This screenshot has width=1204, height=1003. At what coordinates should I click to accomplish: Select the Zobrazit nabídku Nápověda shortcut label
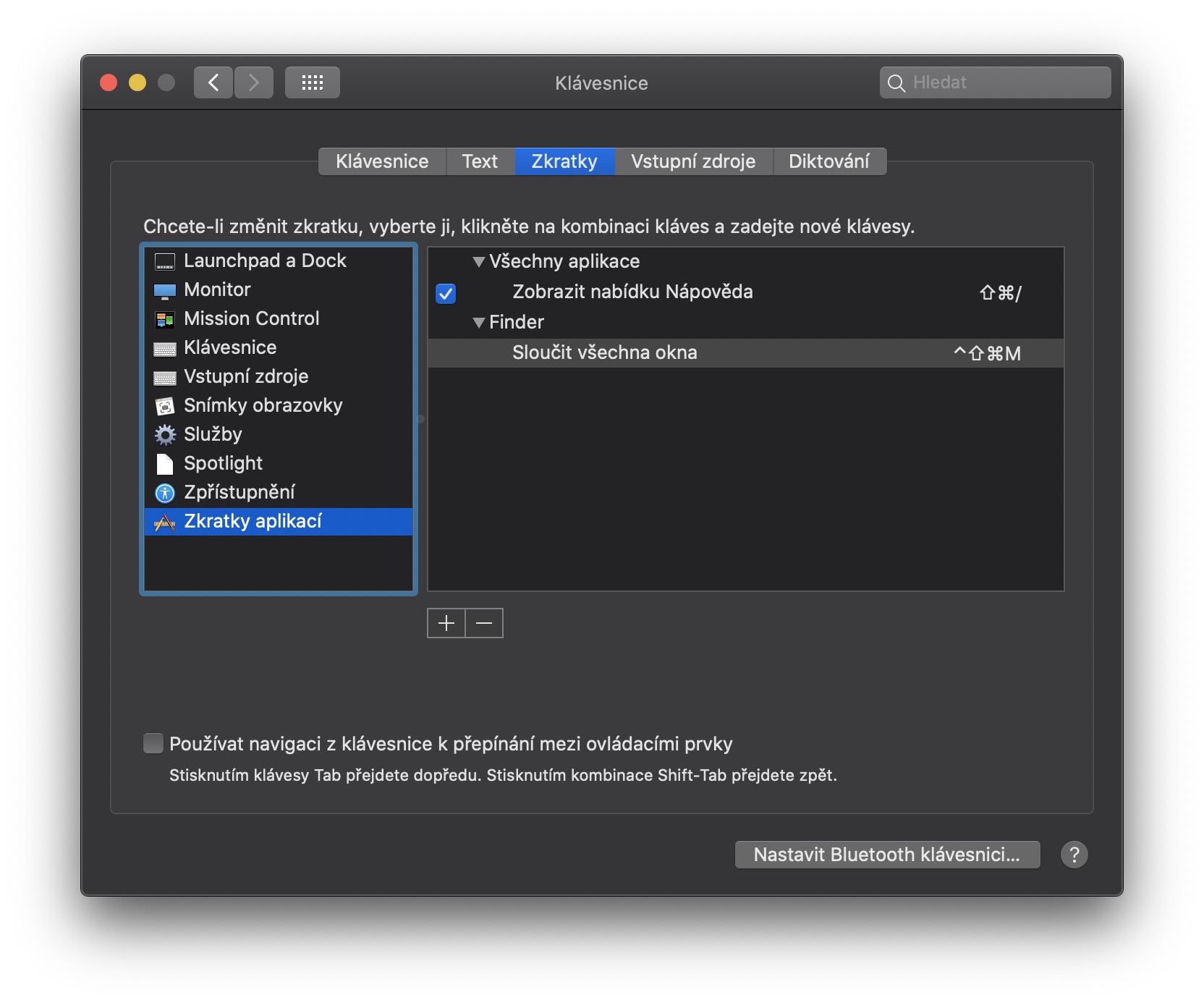pyautogui.click(x=633, y=292)
